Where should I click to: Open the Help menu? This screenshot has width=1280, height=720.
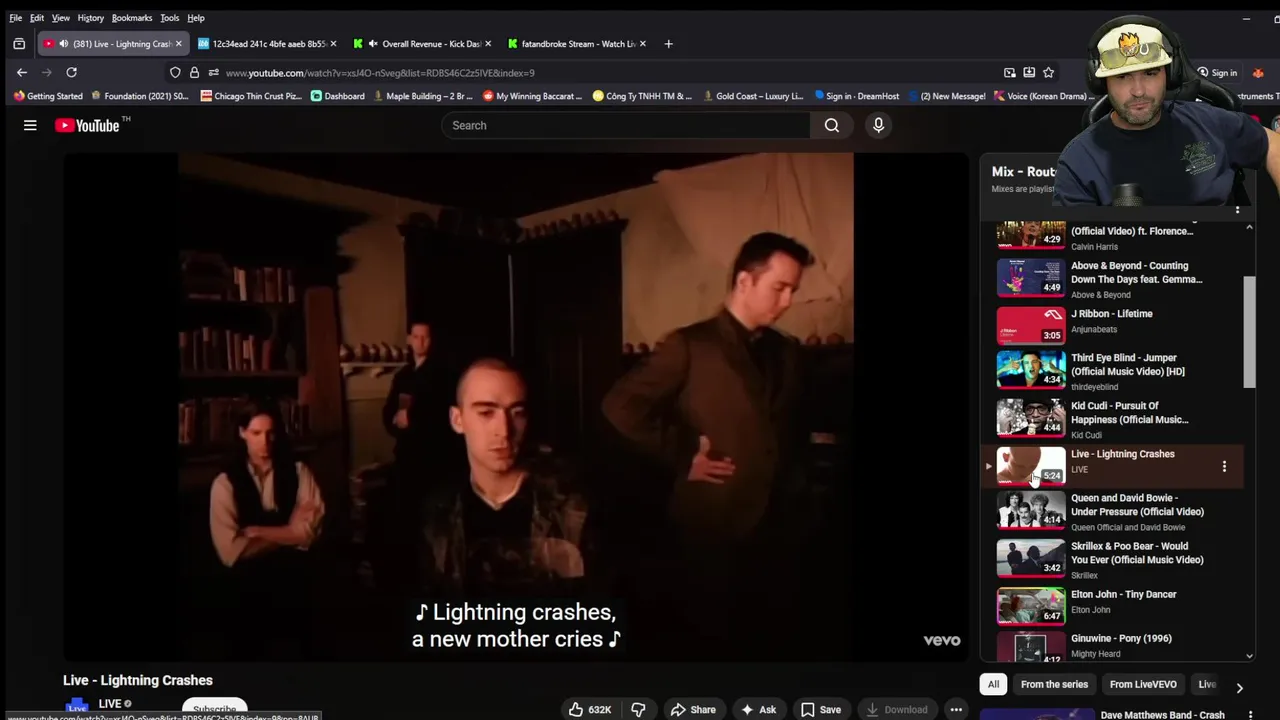[x=196, y=18]
